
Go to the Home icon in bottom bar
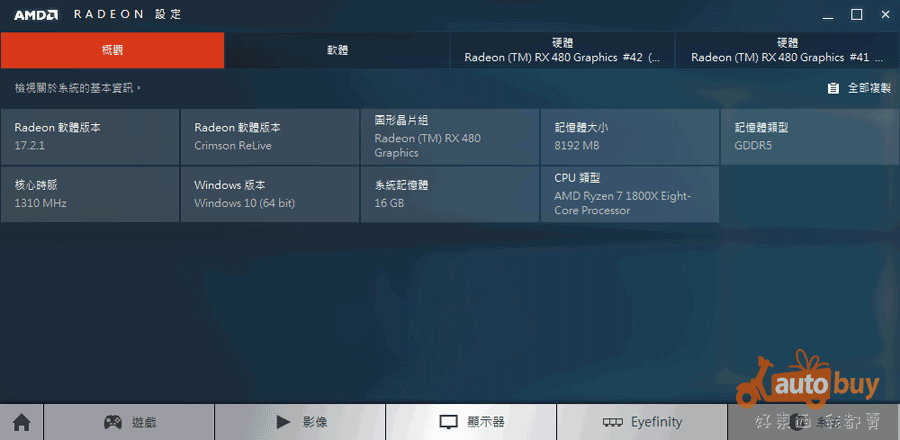tap(21, 422)
